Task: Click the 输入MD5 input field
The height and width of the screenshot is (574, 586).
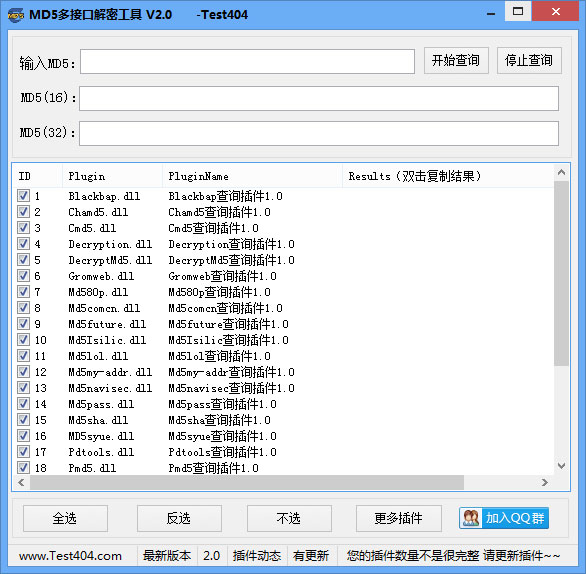Action: (247, 61)
